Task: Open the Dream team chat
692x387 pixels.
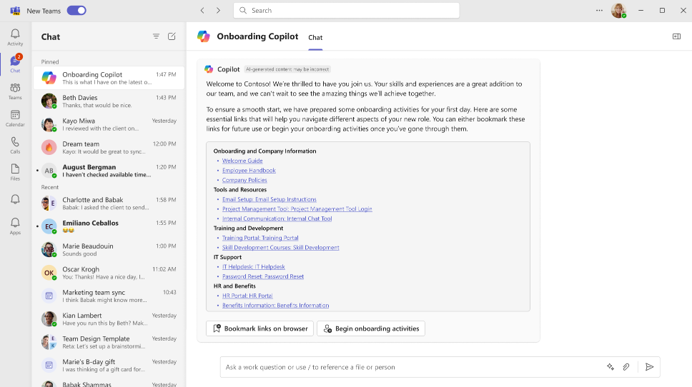Action: coord(109,147)
